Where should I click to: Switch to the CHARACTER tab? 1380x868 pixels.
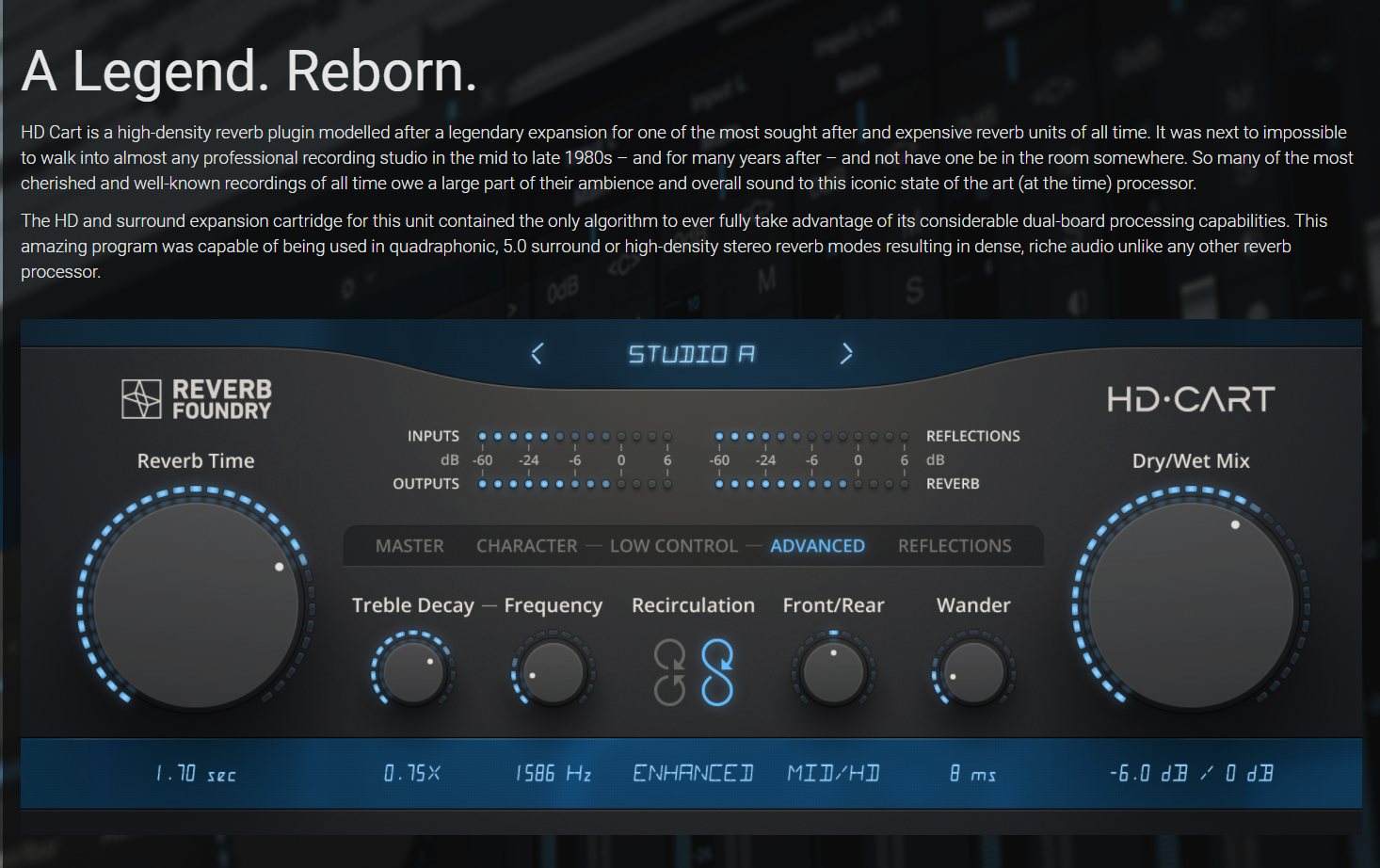pos(527,546)
